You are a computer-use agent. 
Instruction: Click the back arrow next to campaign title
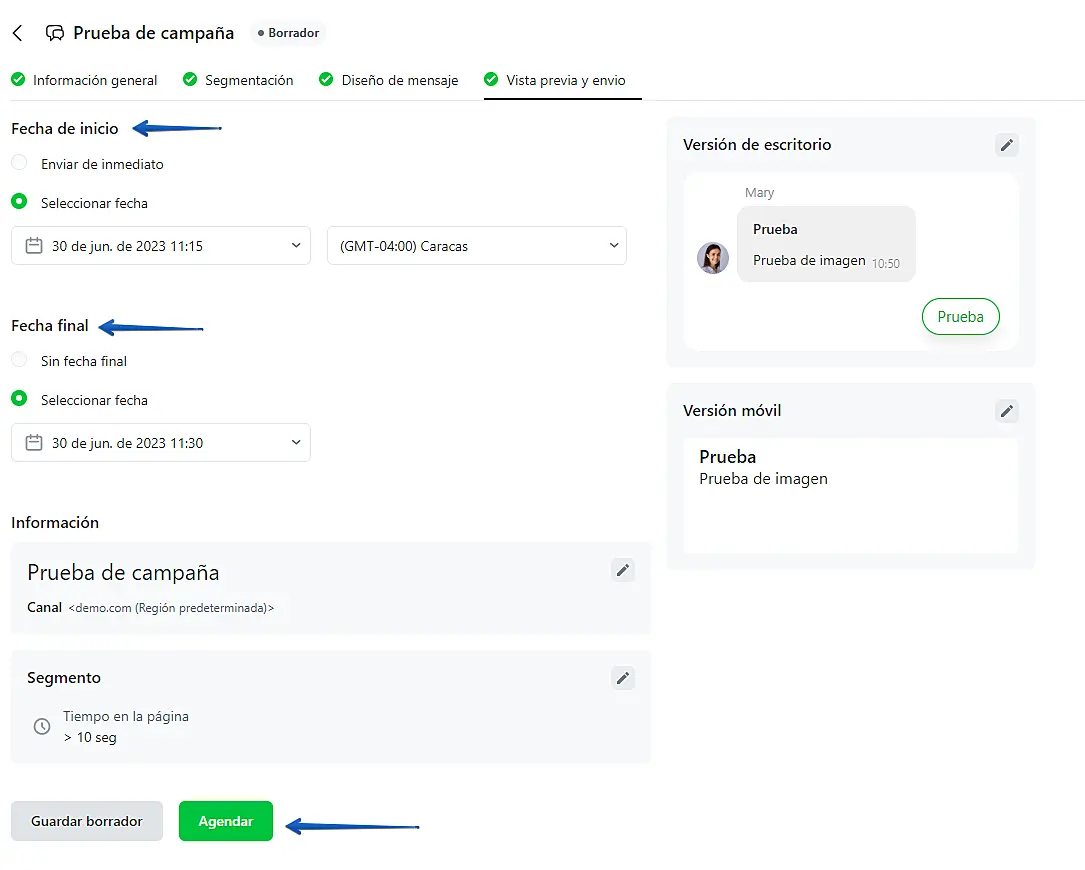point(17,33)
